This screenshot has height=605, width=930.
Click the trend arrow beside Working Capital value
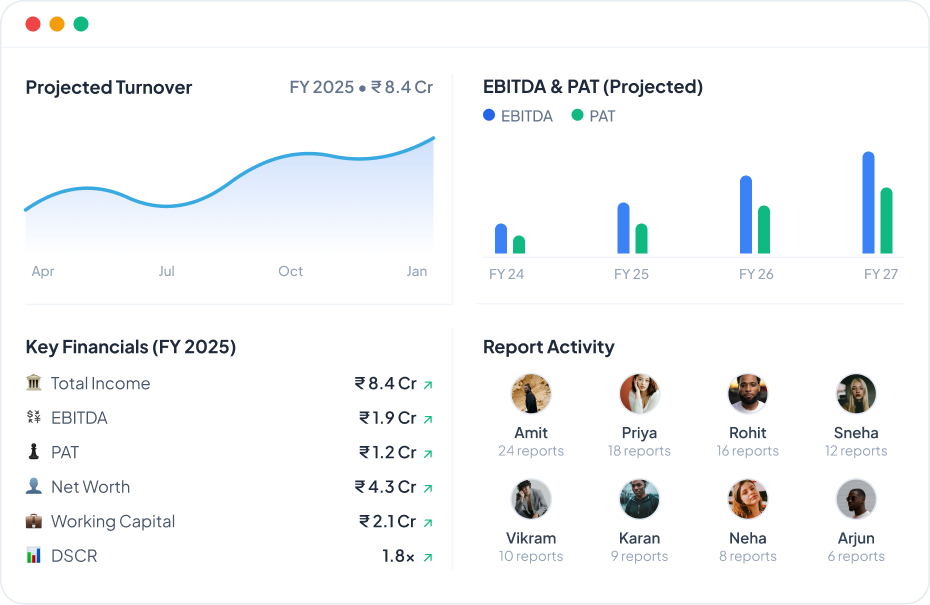tap(428, 523)
